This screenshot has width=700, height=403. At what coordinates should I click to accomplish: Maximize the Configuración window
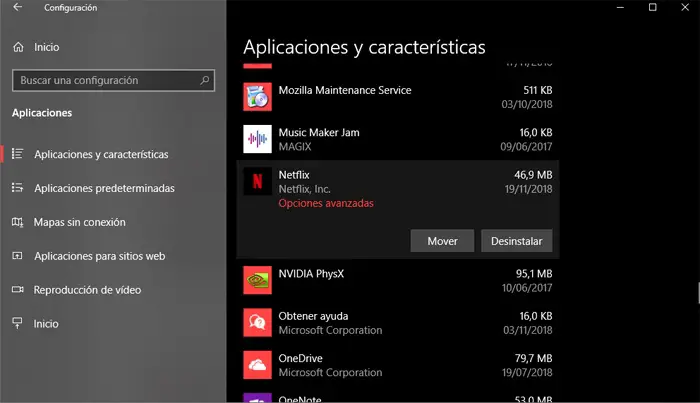pyautogui.click(x=653, y=8)
